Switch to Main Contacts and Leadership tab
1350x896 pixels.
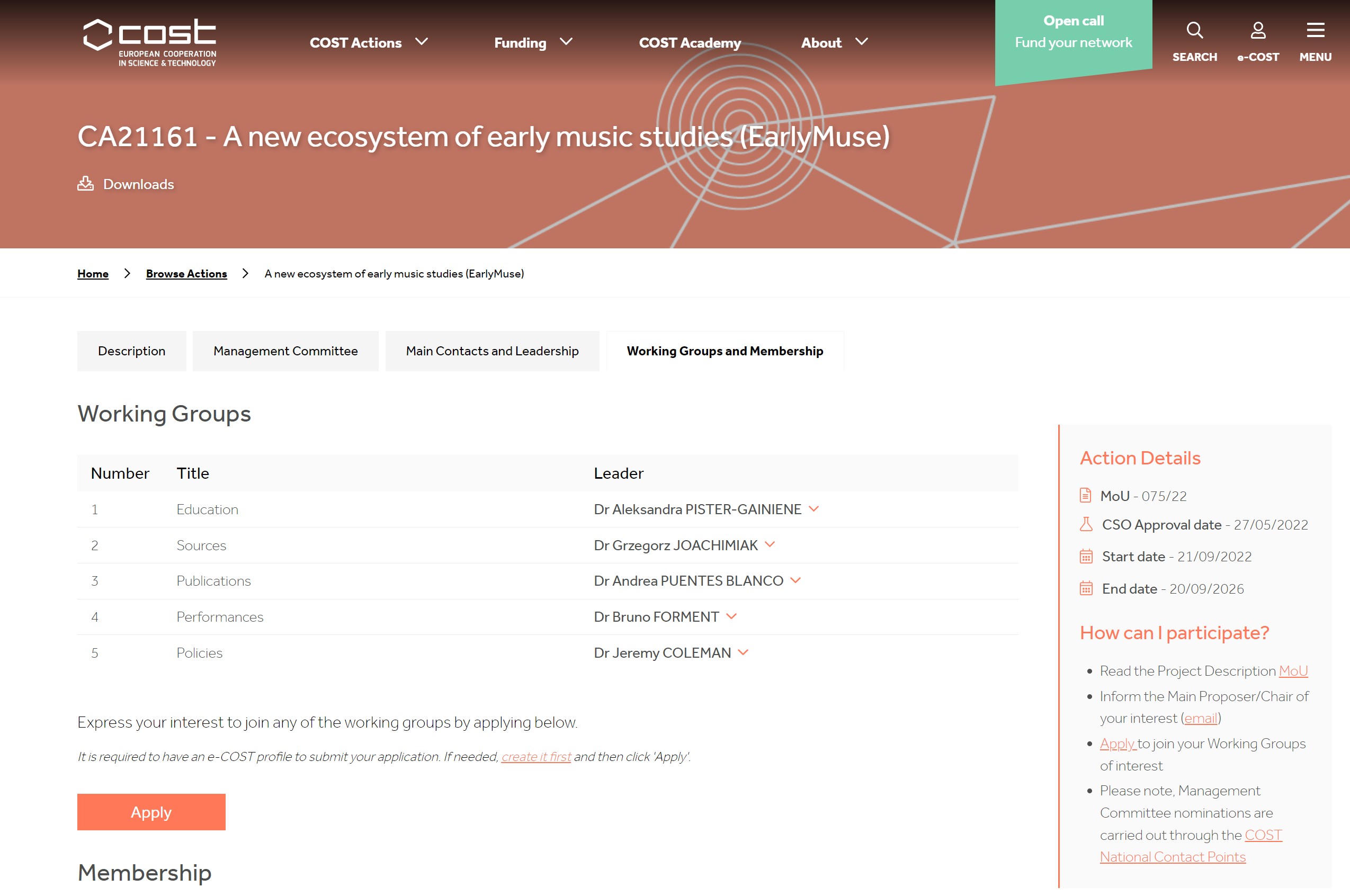492,351
